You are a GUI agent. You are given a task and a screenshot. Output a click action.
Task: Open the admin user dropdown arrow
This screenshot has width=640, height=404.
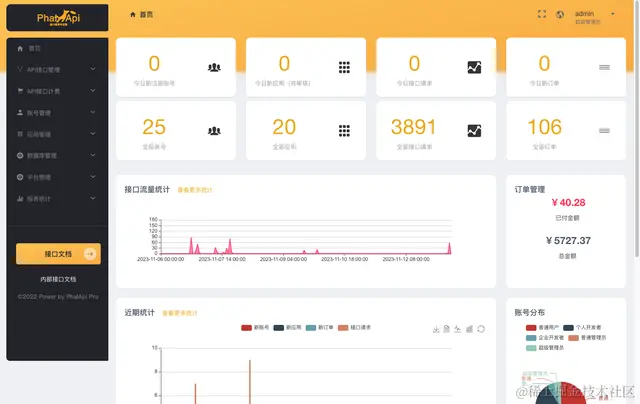pos(613,14)
